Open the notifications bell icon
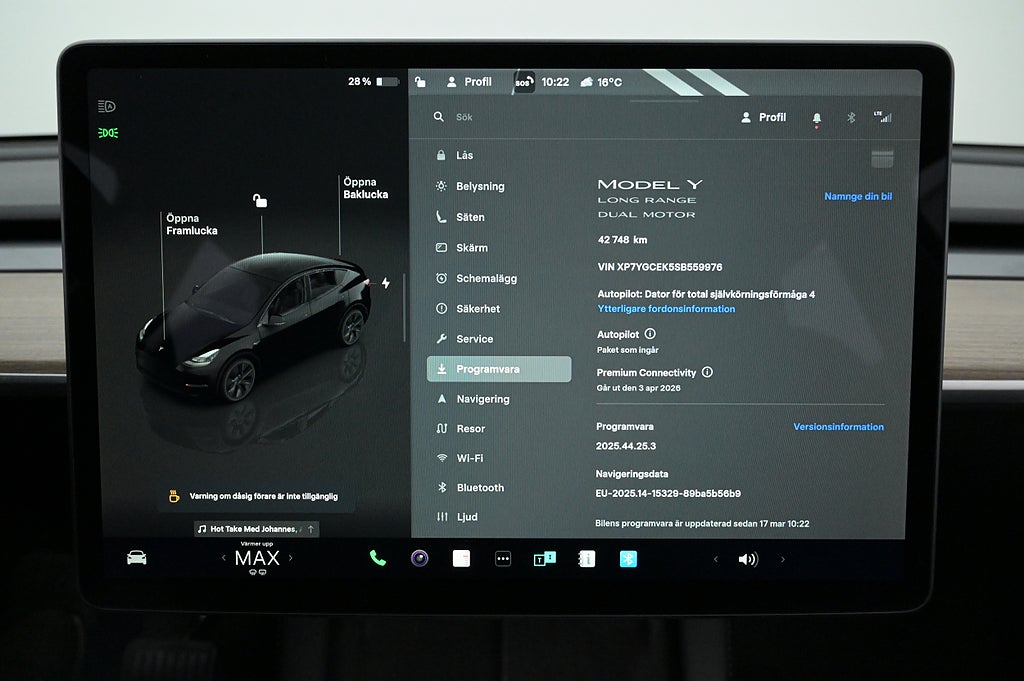Viewport: 1024px width, 681px height. pos(817,118)
